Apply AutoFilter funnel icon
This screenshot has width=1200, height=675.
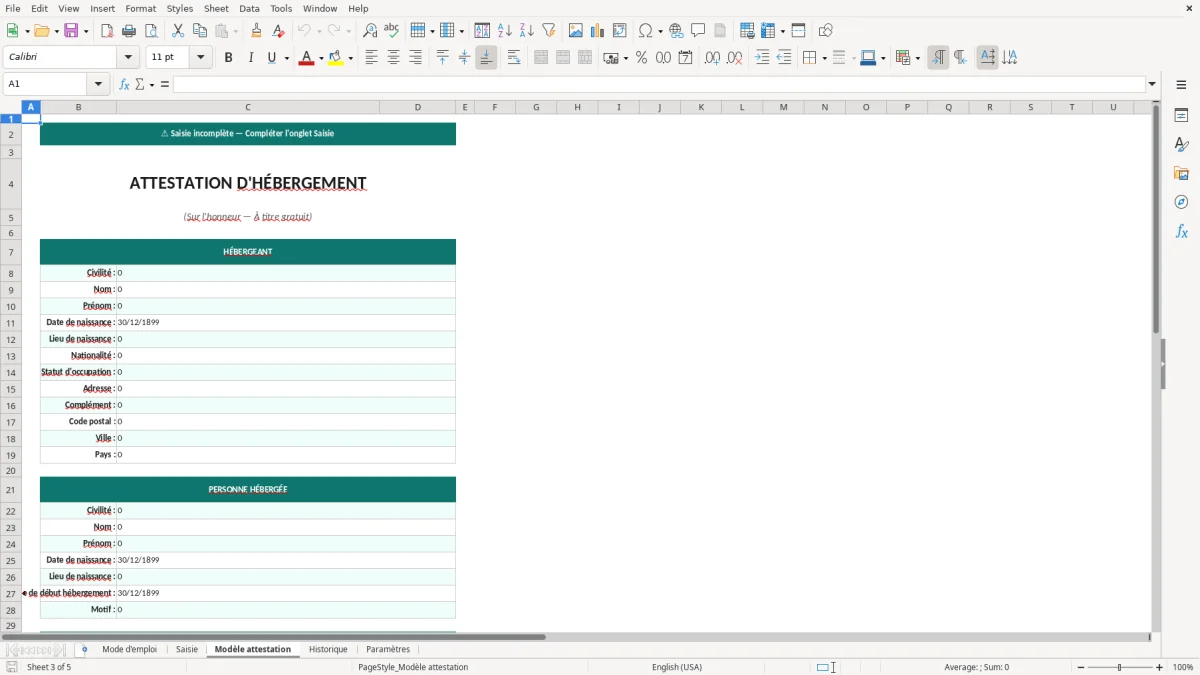click(549, 31)
